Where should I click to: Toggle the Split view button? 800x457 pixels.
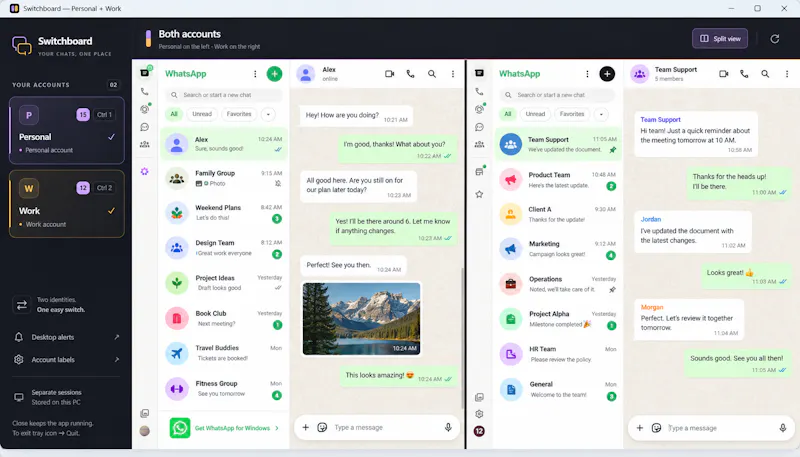720,38
